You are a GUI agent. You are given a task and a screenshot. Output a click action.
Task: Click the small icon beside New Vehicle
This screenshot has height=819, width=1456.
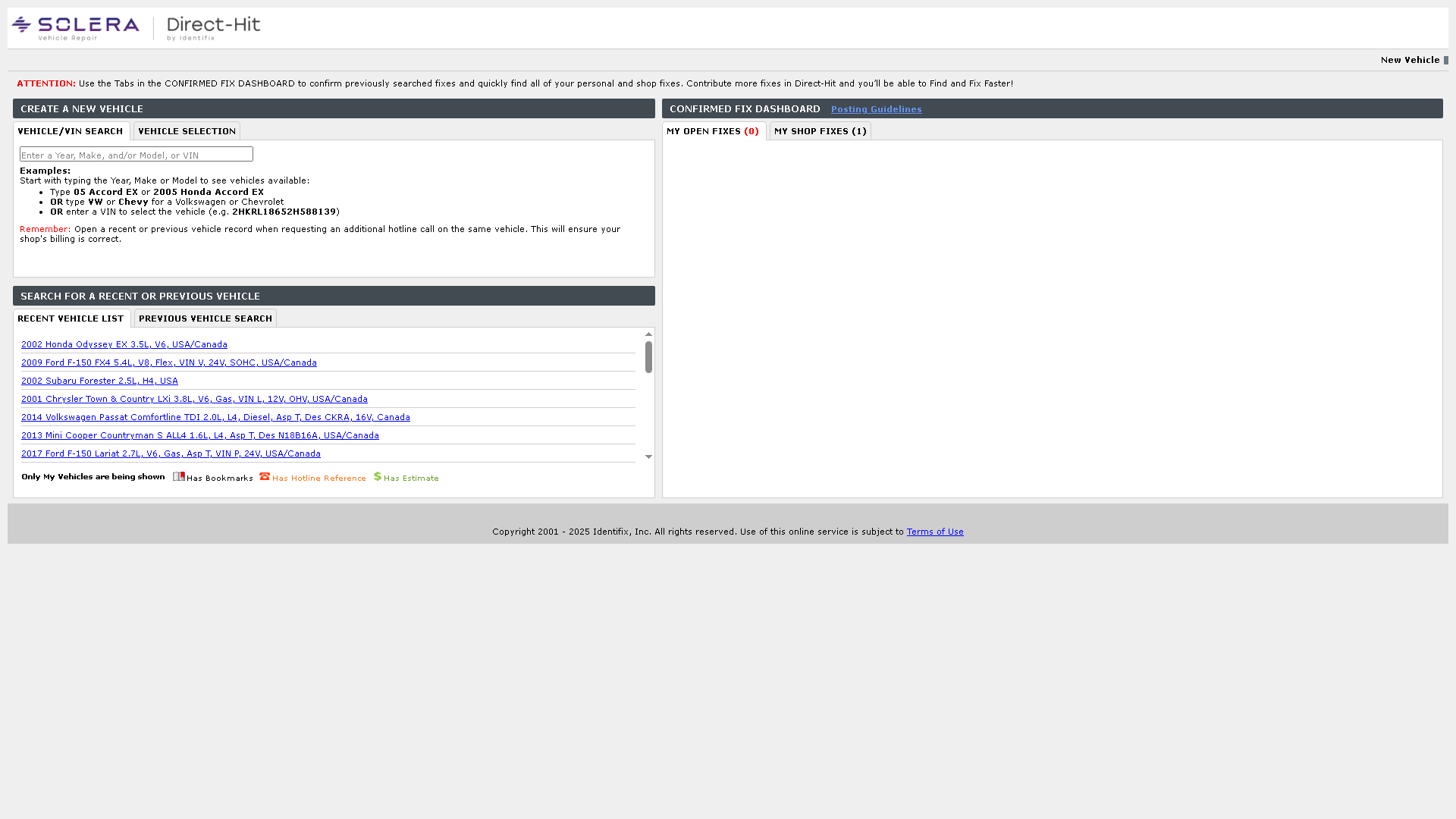click(x=1445, y=60)
